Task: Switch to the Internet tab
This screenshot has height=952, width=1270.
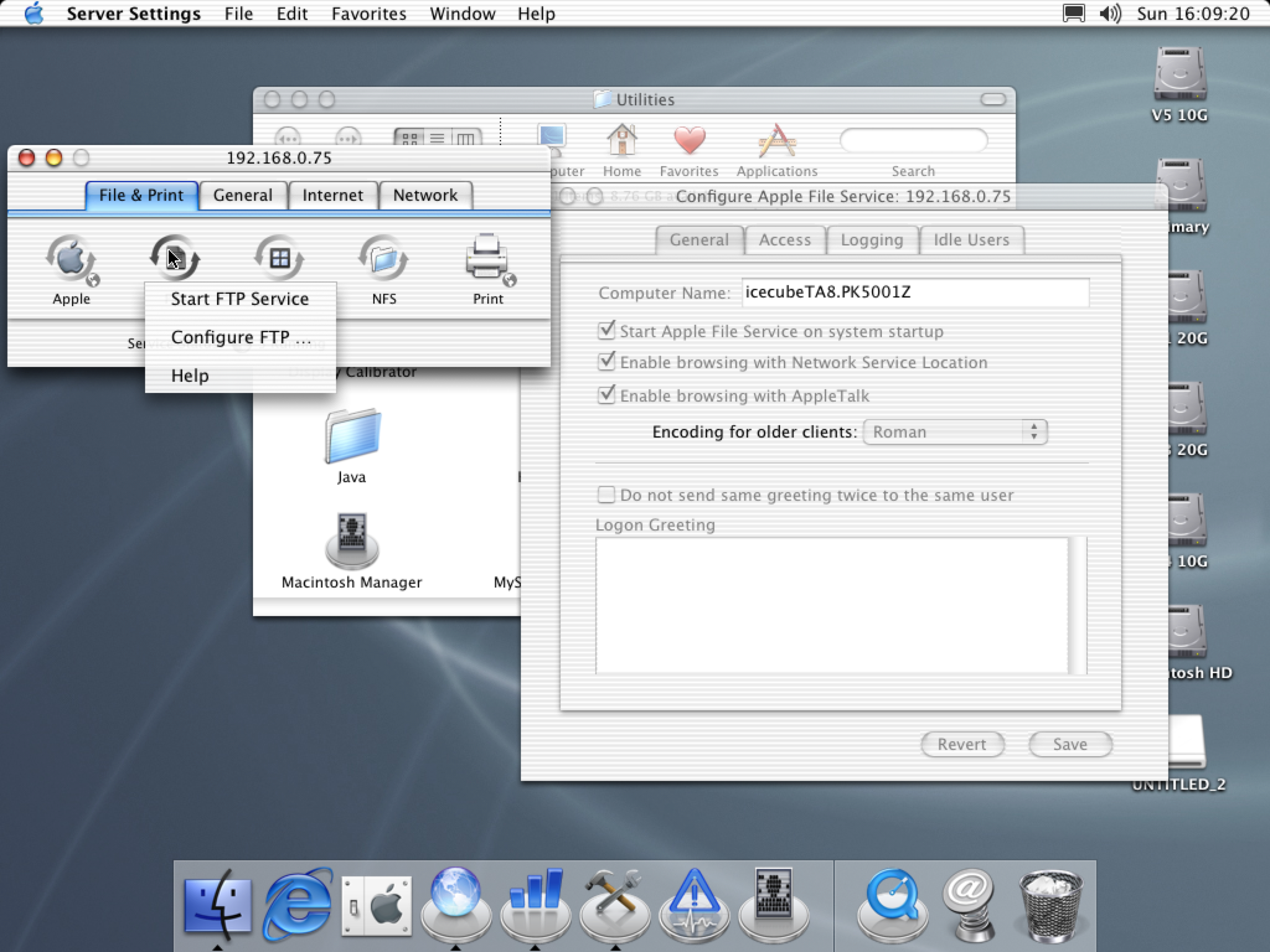Action: (333, 195)
